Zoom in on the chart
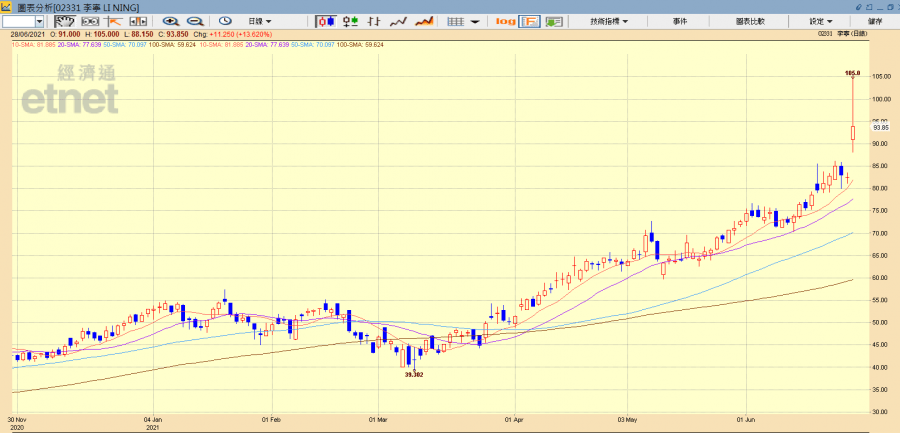 pyautogui.click(x=171, y=21)
